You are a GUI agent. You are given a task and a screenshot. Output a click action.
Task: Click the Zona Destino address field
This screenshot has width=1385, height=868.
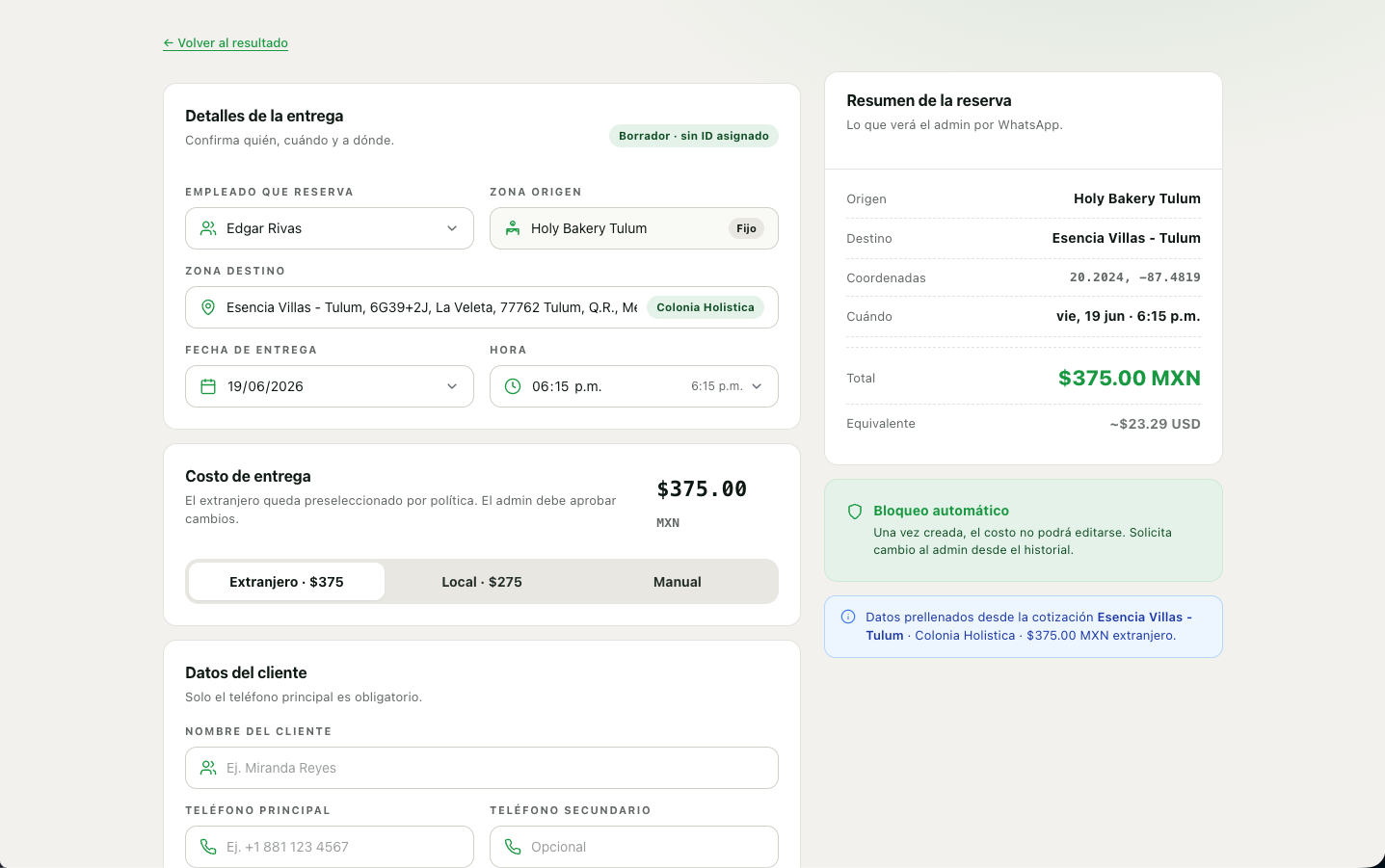[482, 307]
